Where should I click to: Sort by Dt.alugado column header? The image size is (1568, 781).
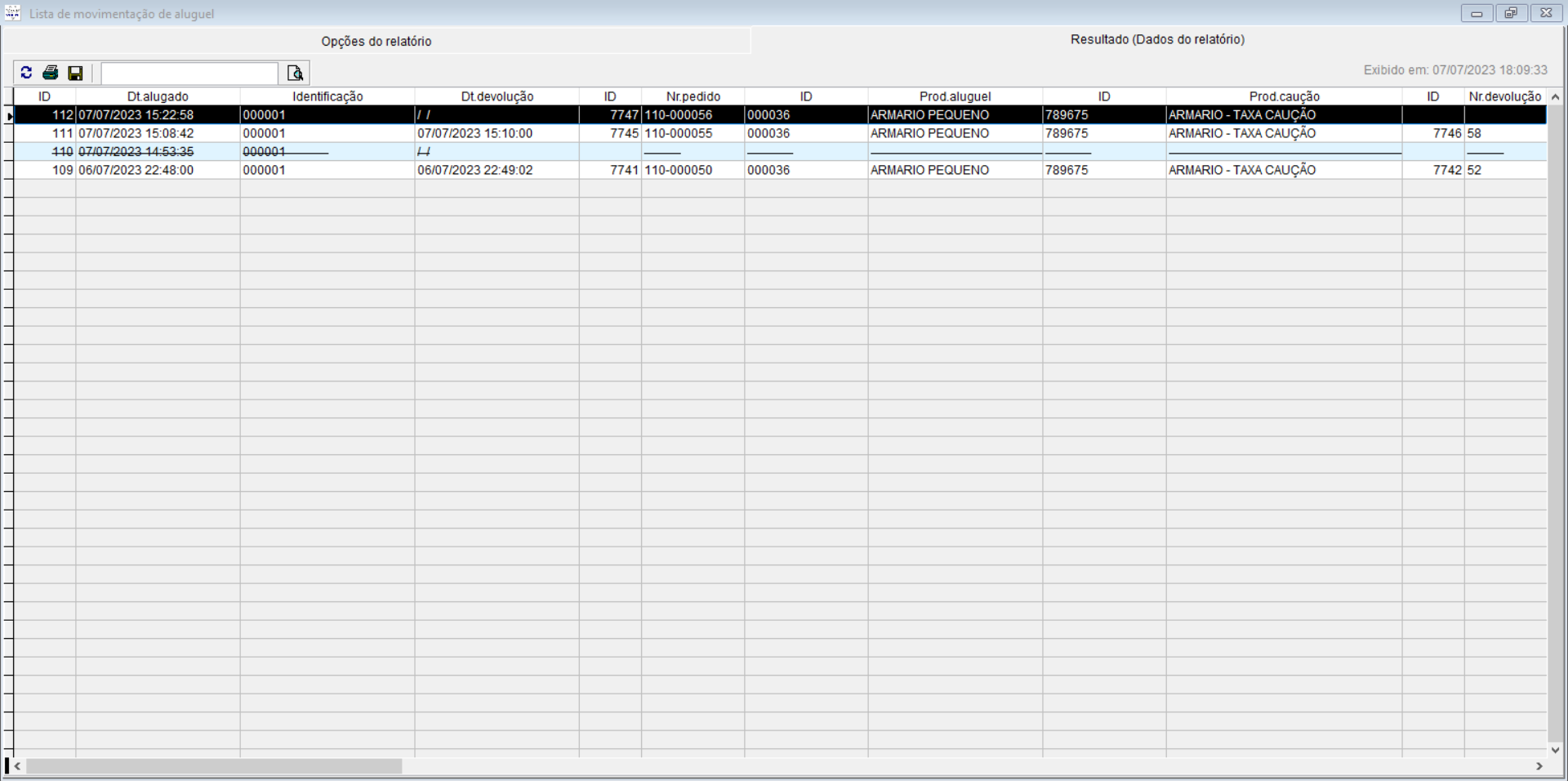point(158,96)
